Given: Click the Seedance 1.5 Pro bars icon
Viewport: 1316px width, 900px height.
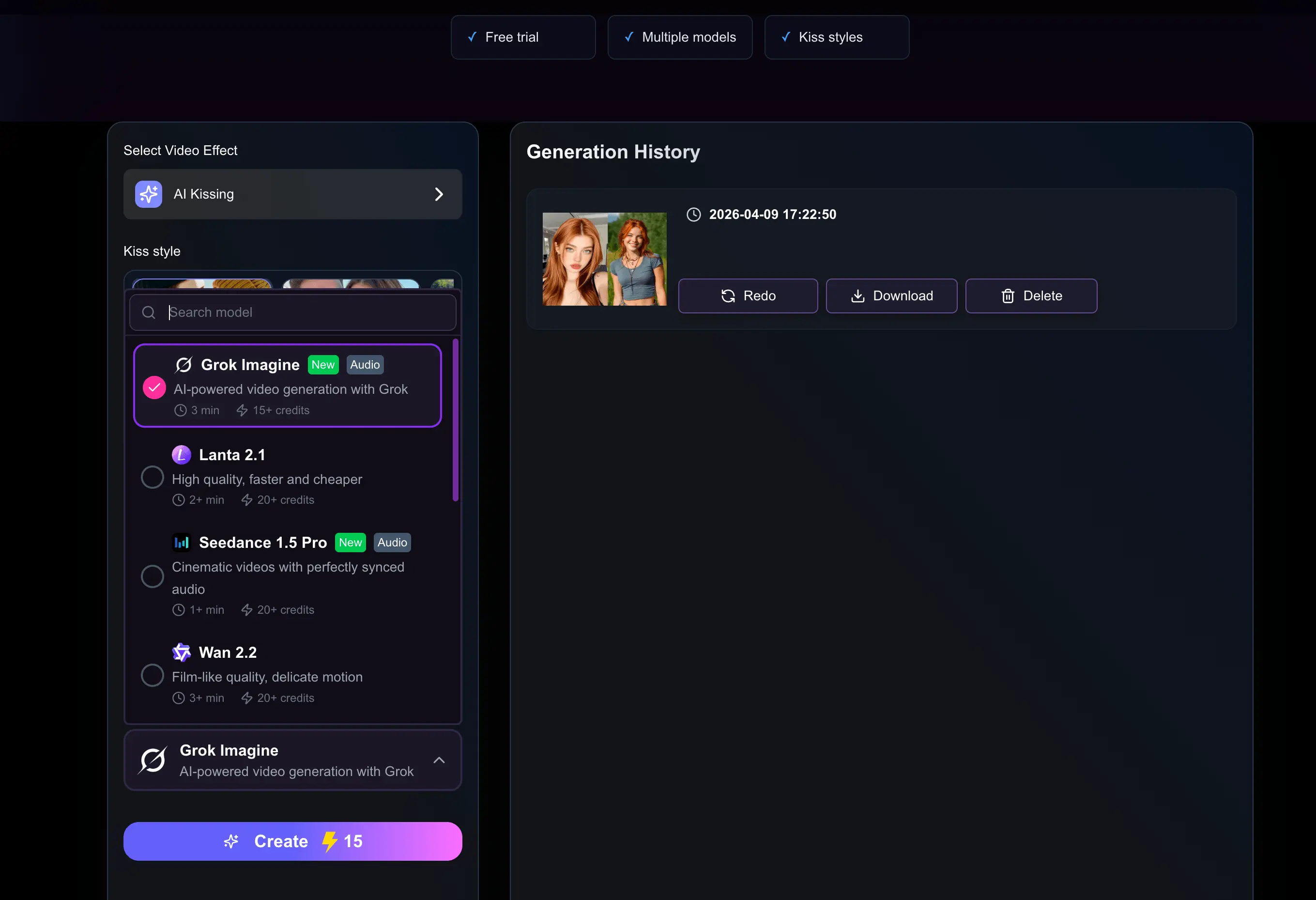Looking at the screenshot, I should pos(181,543).
